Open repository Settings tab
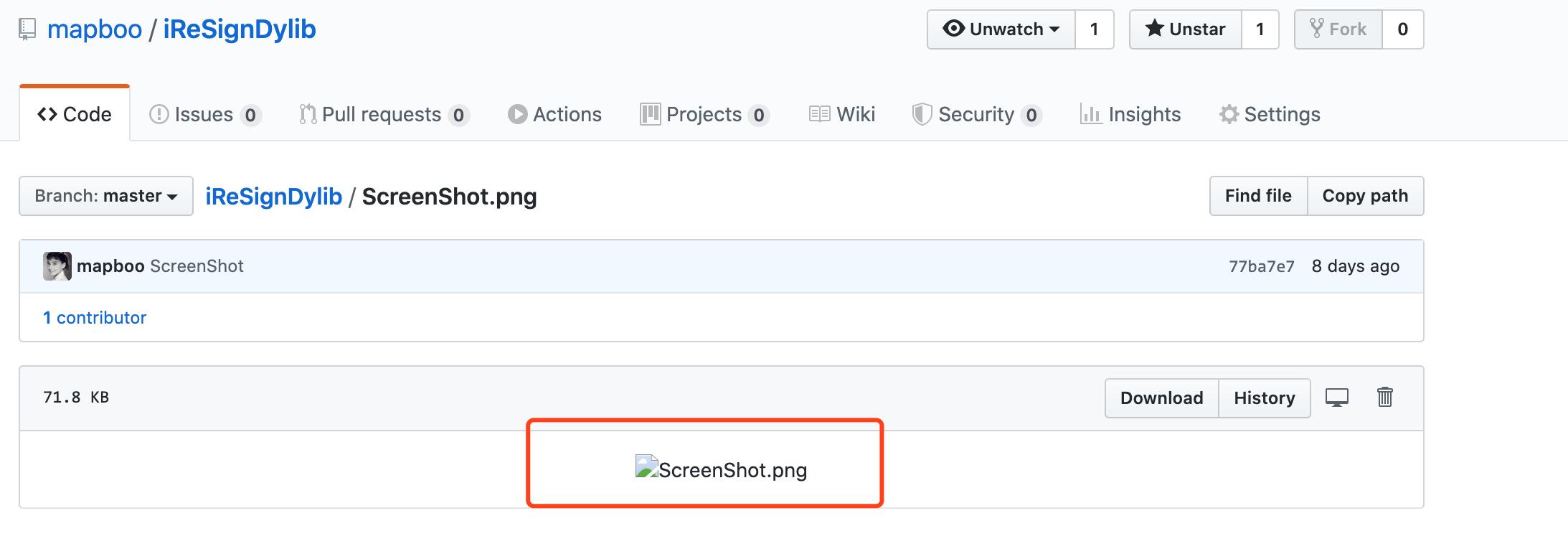Image resolution: width=1568 pixels, height=554 pixels. coord(1270,115)
